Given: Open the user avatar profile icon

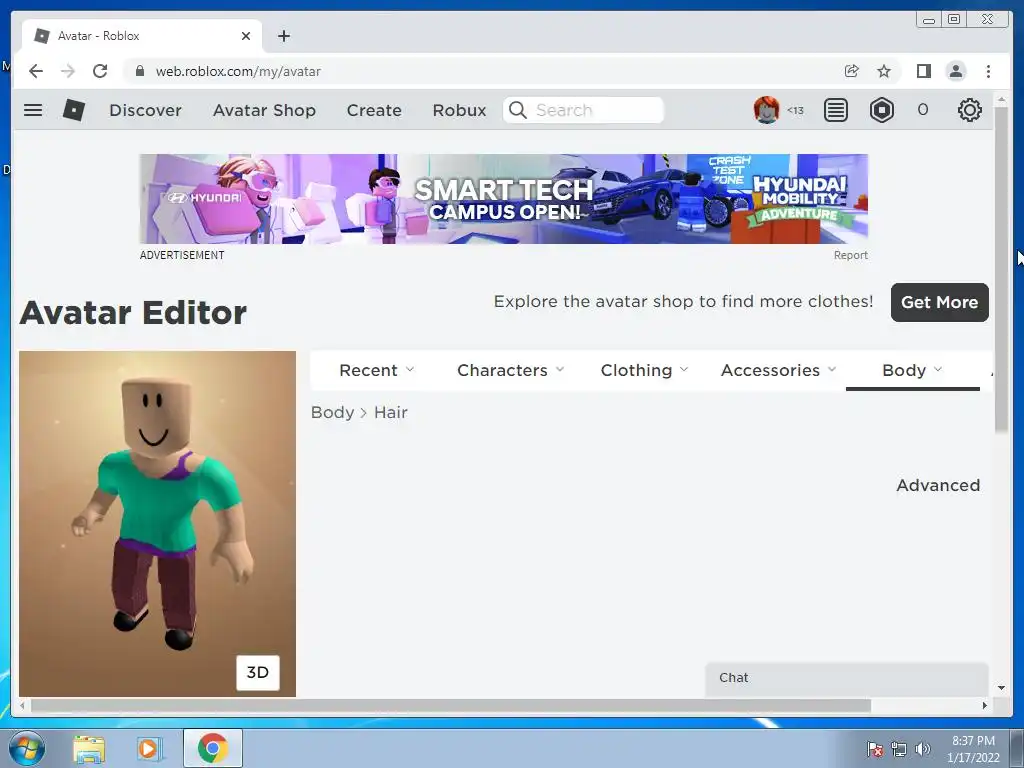Looking at the screenshot, I should (x=767, y=110).
